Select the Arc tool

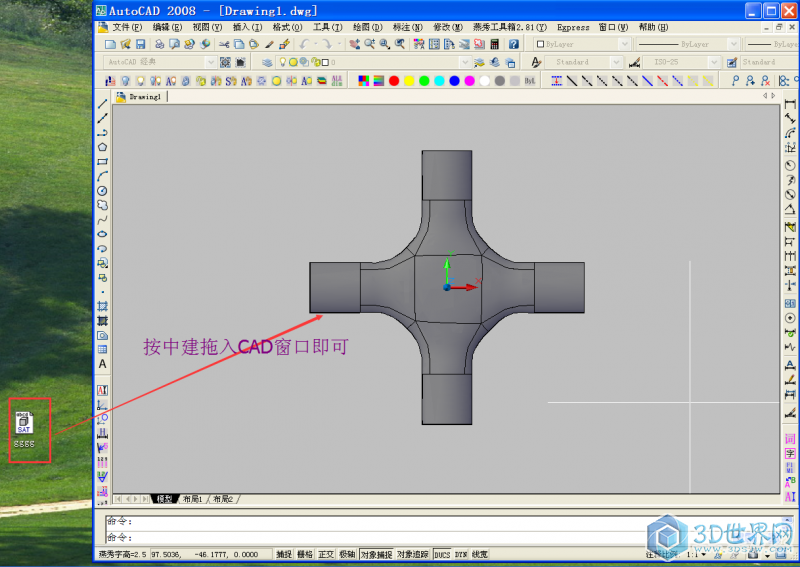pos(103,176)
